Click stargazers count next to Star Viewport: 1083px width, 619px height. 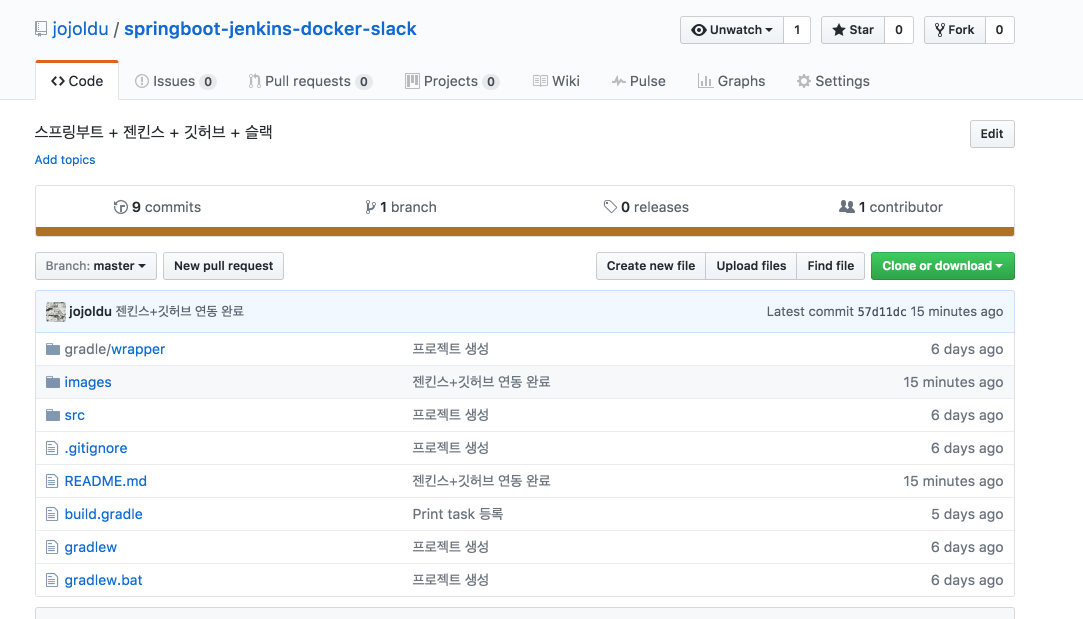(x=899, y=30)
